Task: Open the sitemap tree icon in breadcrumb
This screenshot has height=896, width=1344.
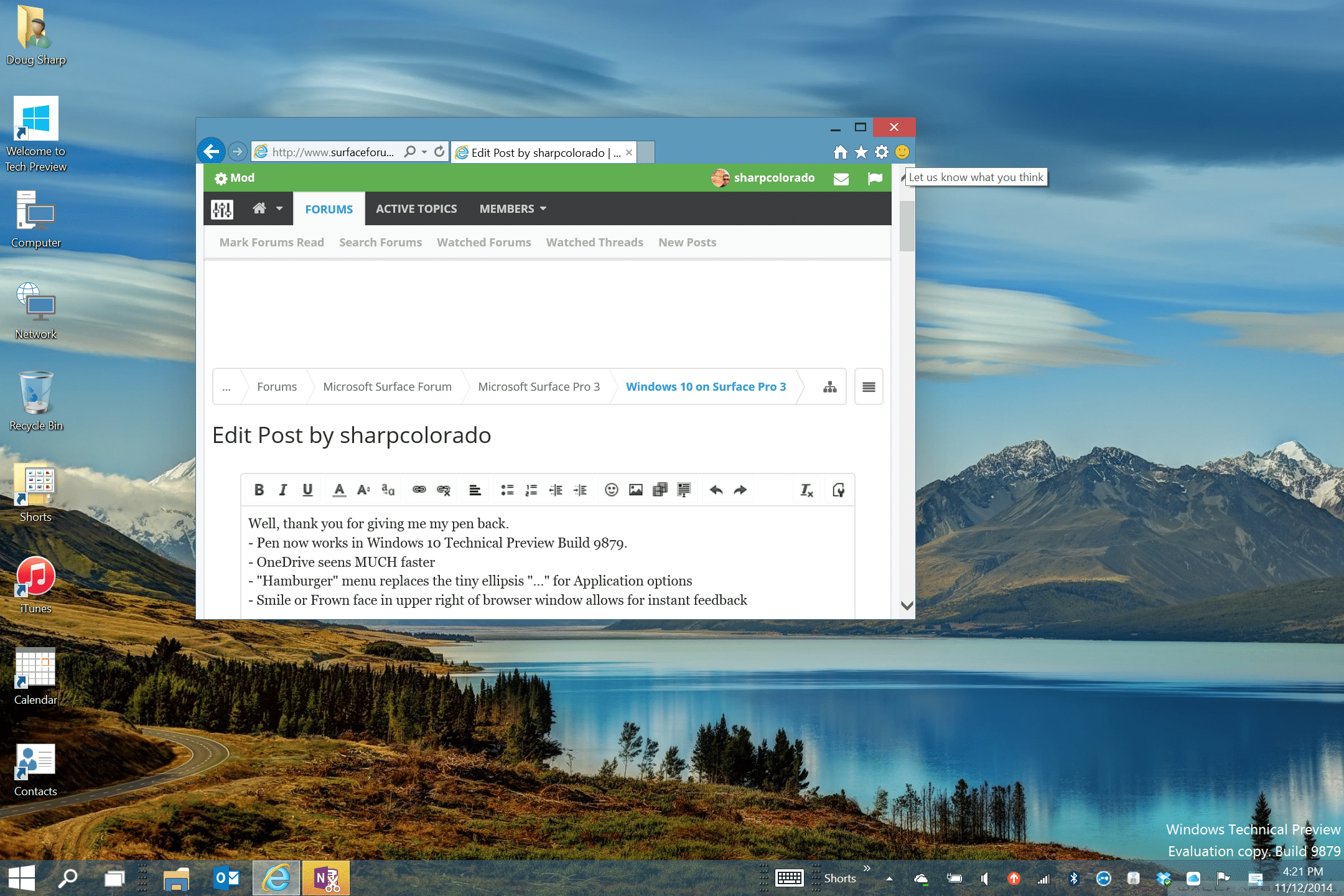Action: tap(830, 387)
